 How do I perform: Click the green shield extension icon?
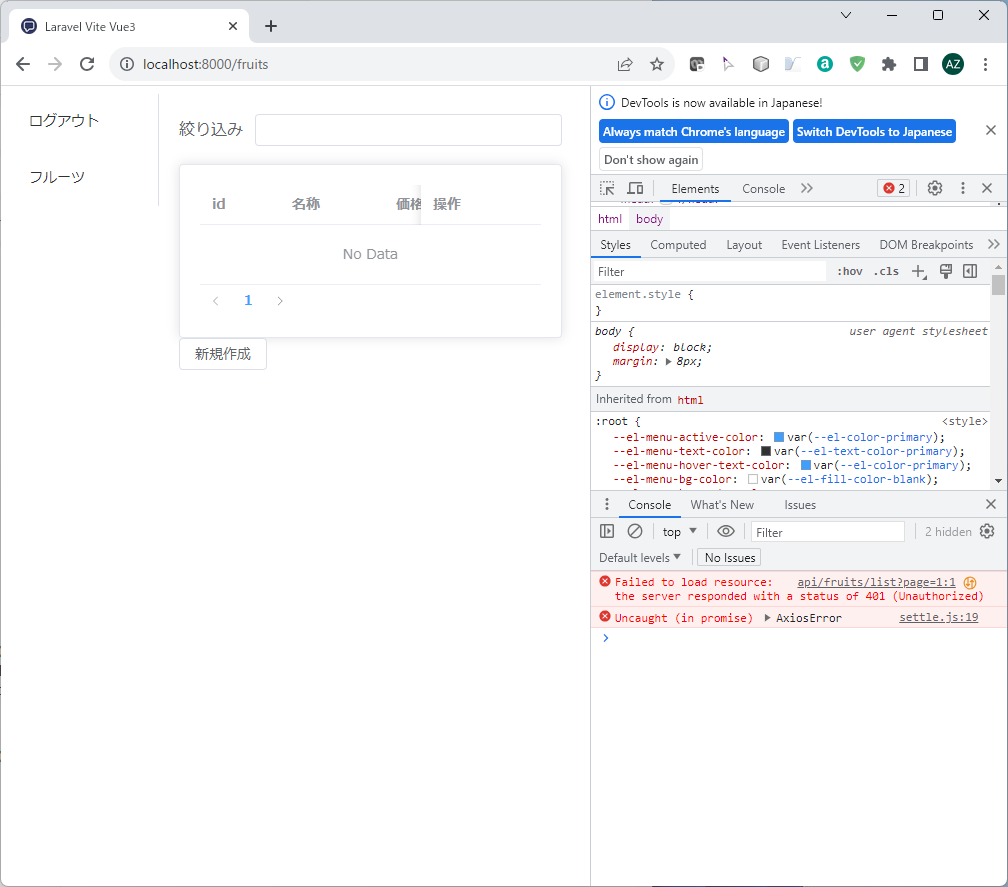857,64
